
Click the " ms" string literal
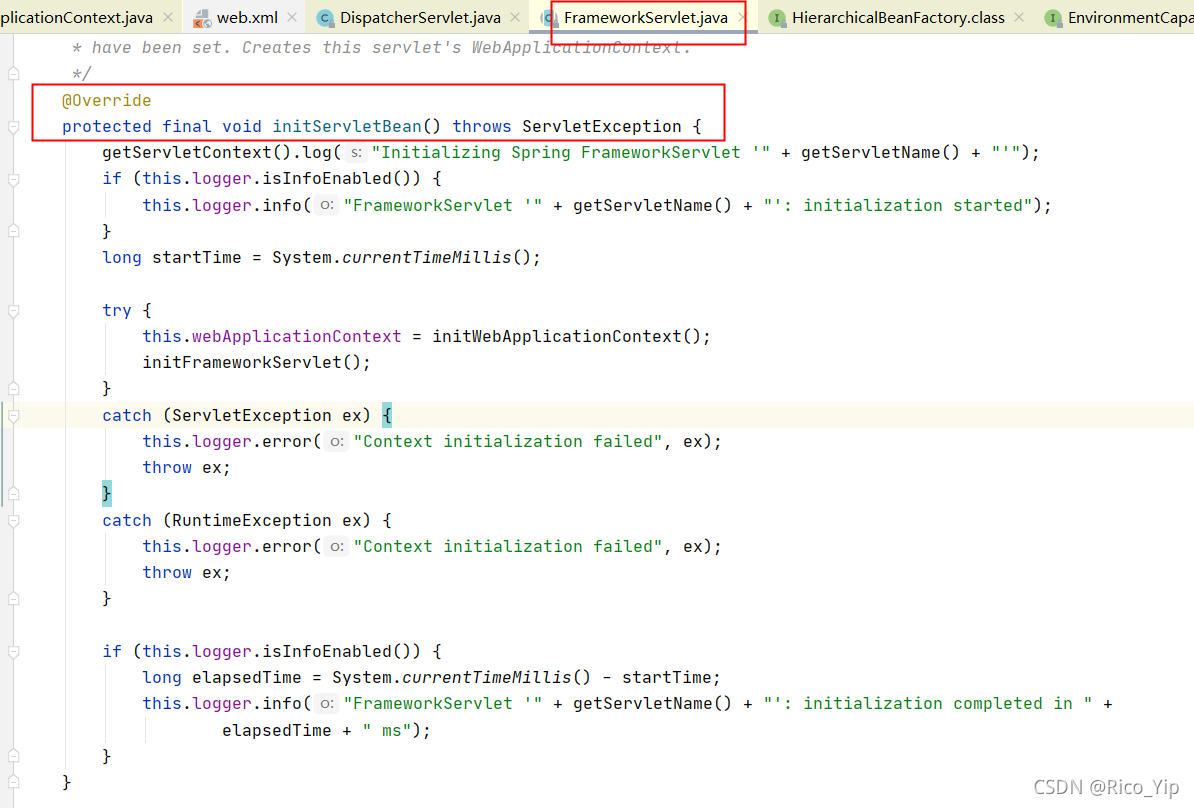pos(387,730)
